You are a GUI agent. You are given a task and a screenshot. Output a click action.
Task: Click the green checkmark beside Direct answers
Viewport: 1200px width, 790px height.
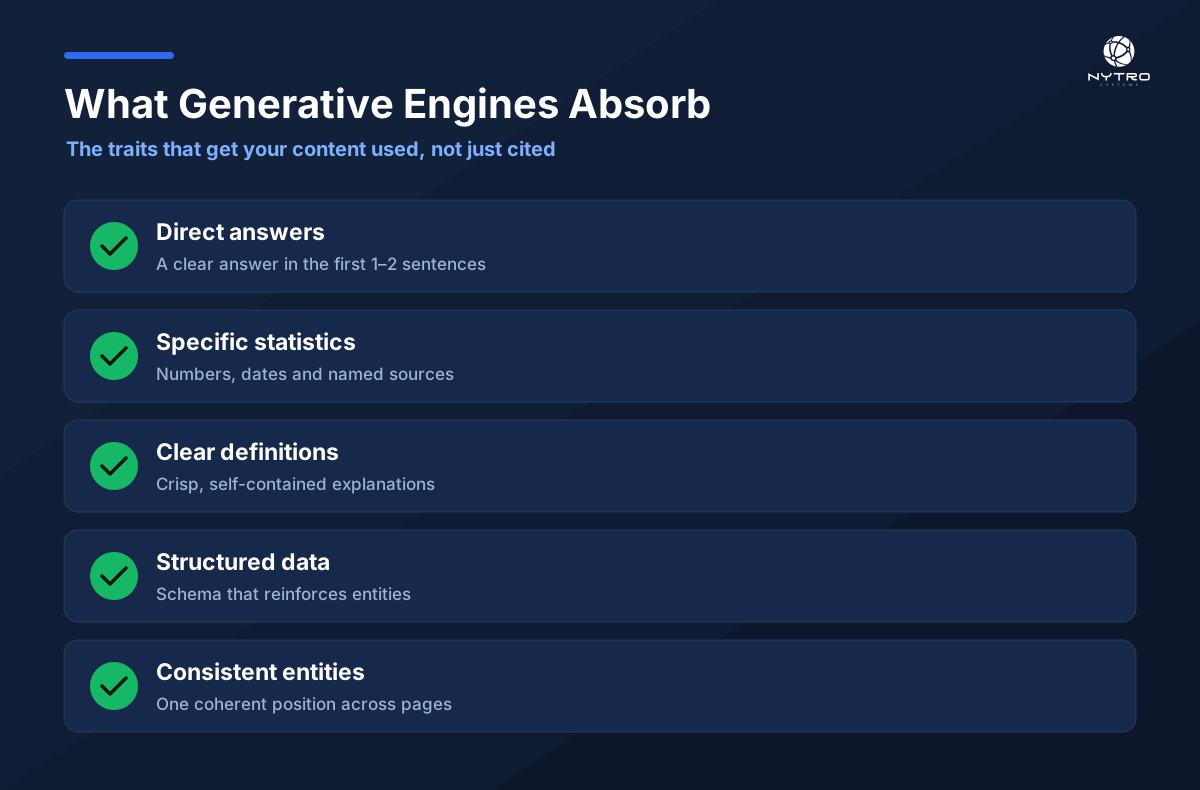coord(114,246)
